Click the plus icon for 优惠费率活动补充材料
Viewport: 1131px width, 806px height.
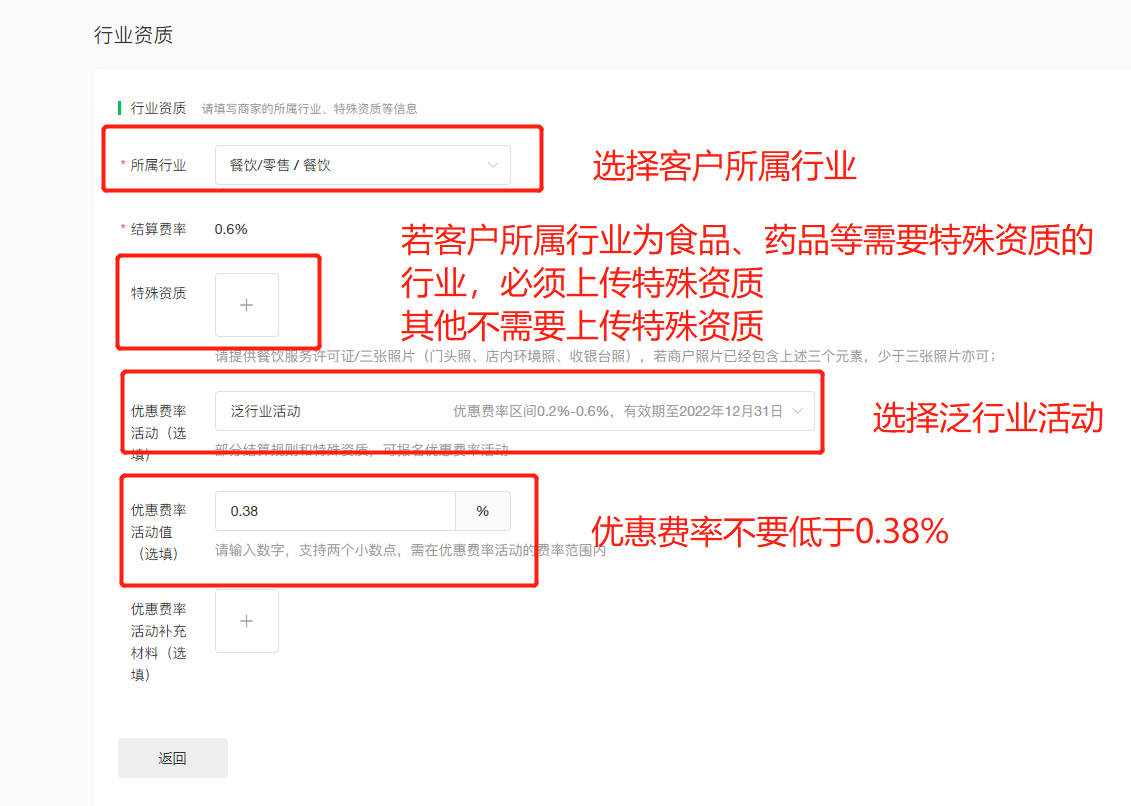(246, 621)
